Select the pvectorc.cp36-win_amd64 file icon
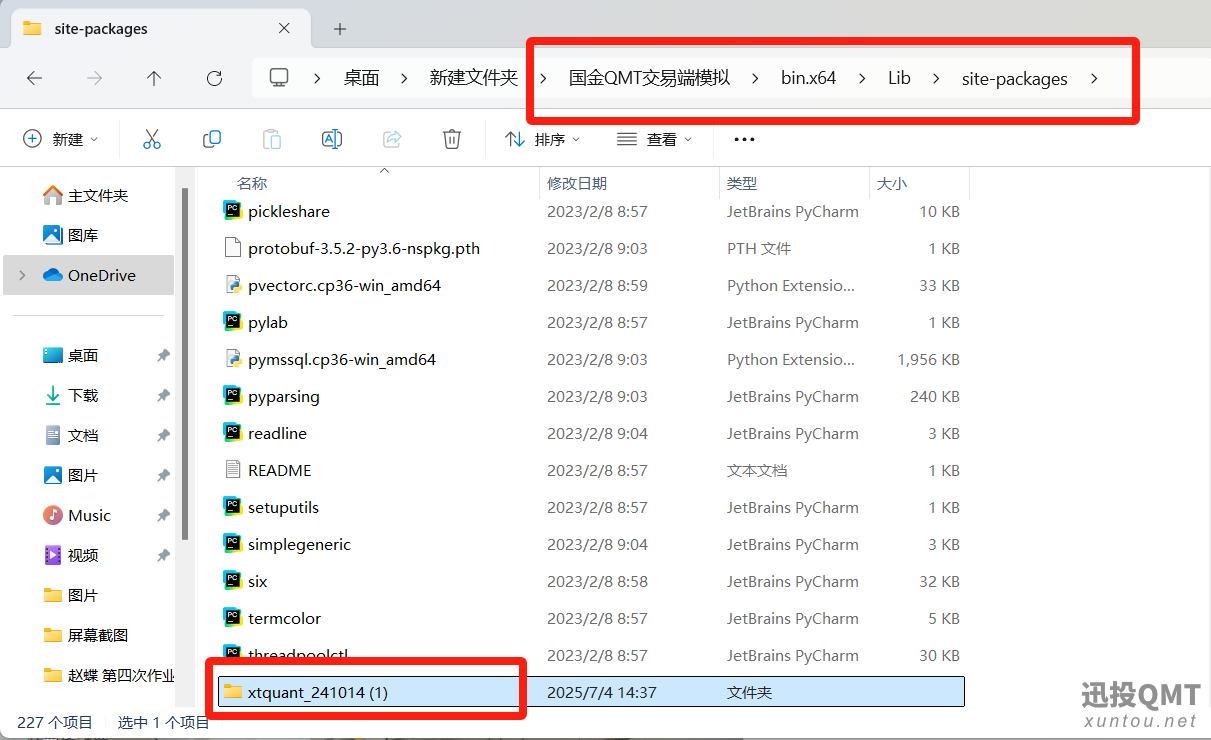The width and height of the screenshot is (1211, 740). point(232,285)
